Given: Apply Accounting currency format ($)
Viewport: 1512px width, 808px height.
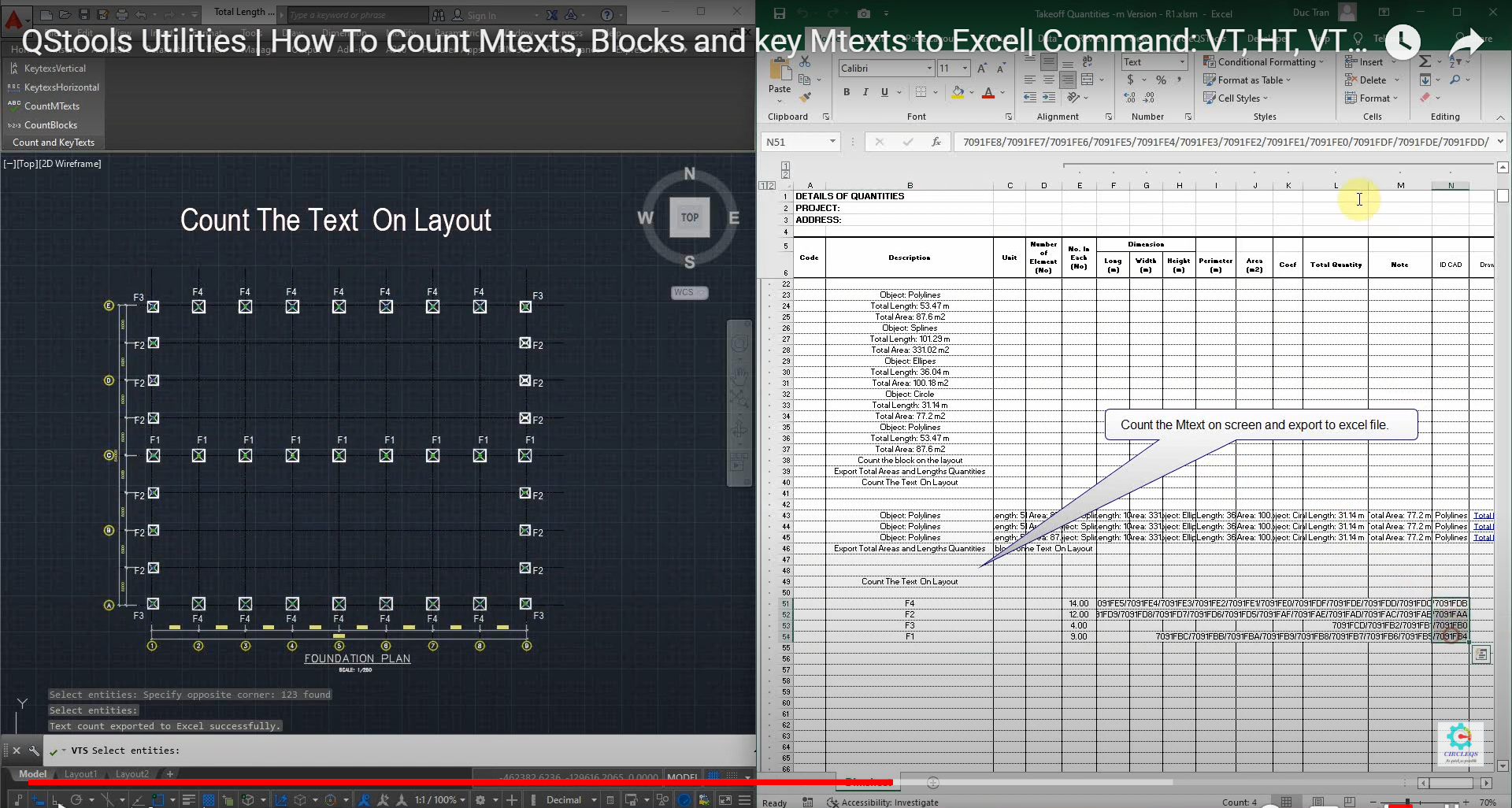Looking at the screenshot, I should click(x=1131, y=80).
